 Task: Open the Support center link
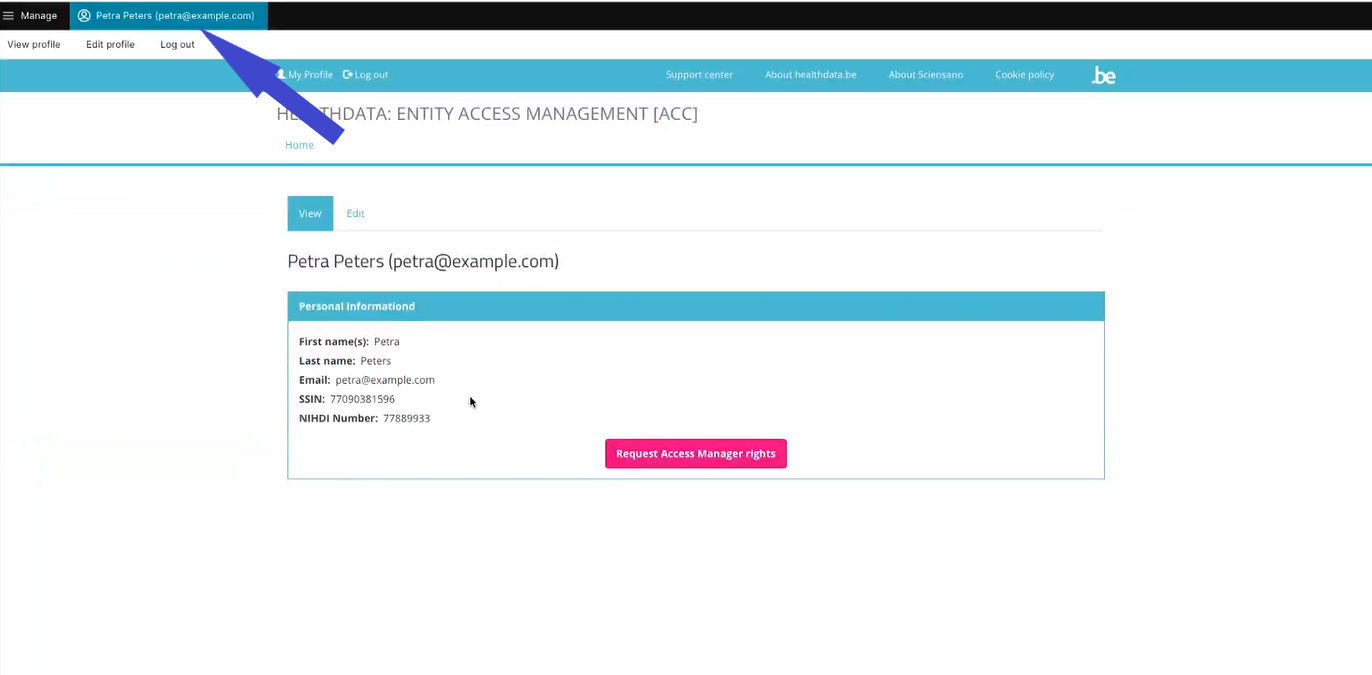[699, 75]
